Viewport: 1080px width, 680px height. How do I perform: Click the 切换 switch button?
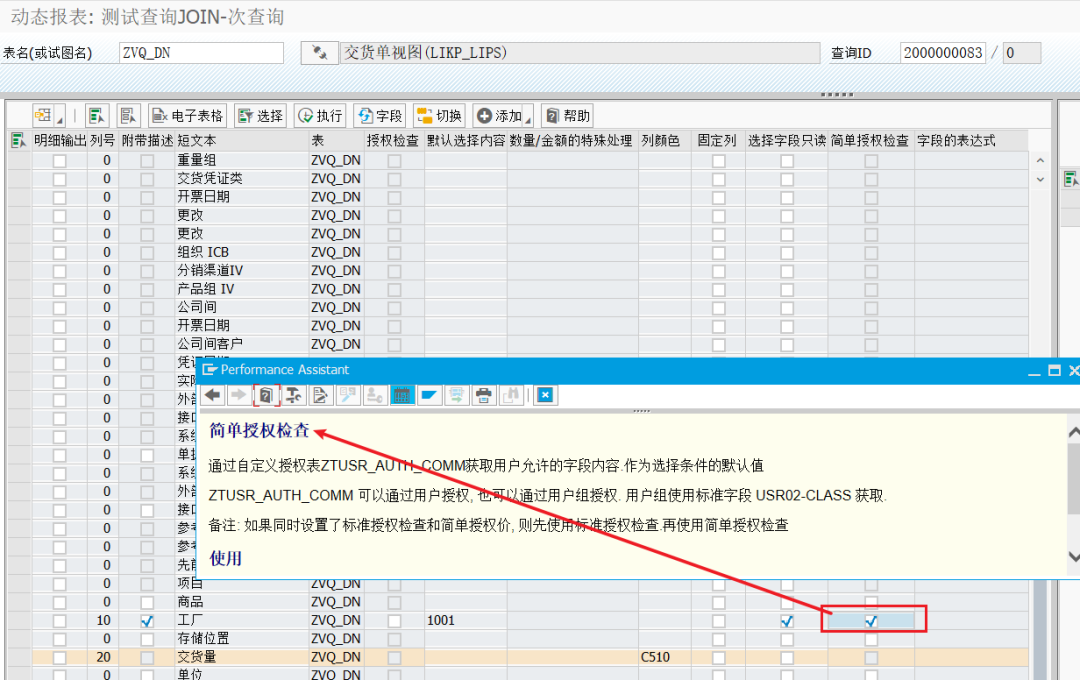[x=439, y=116]
